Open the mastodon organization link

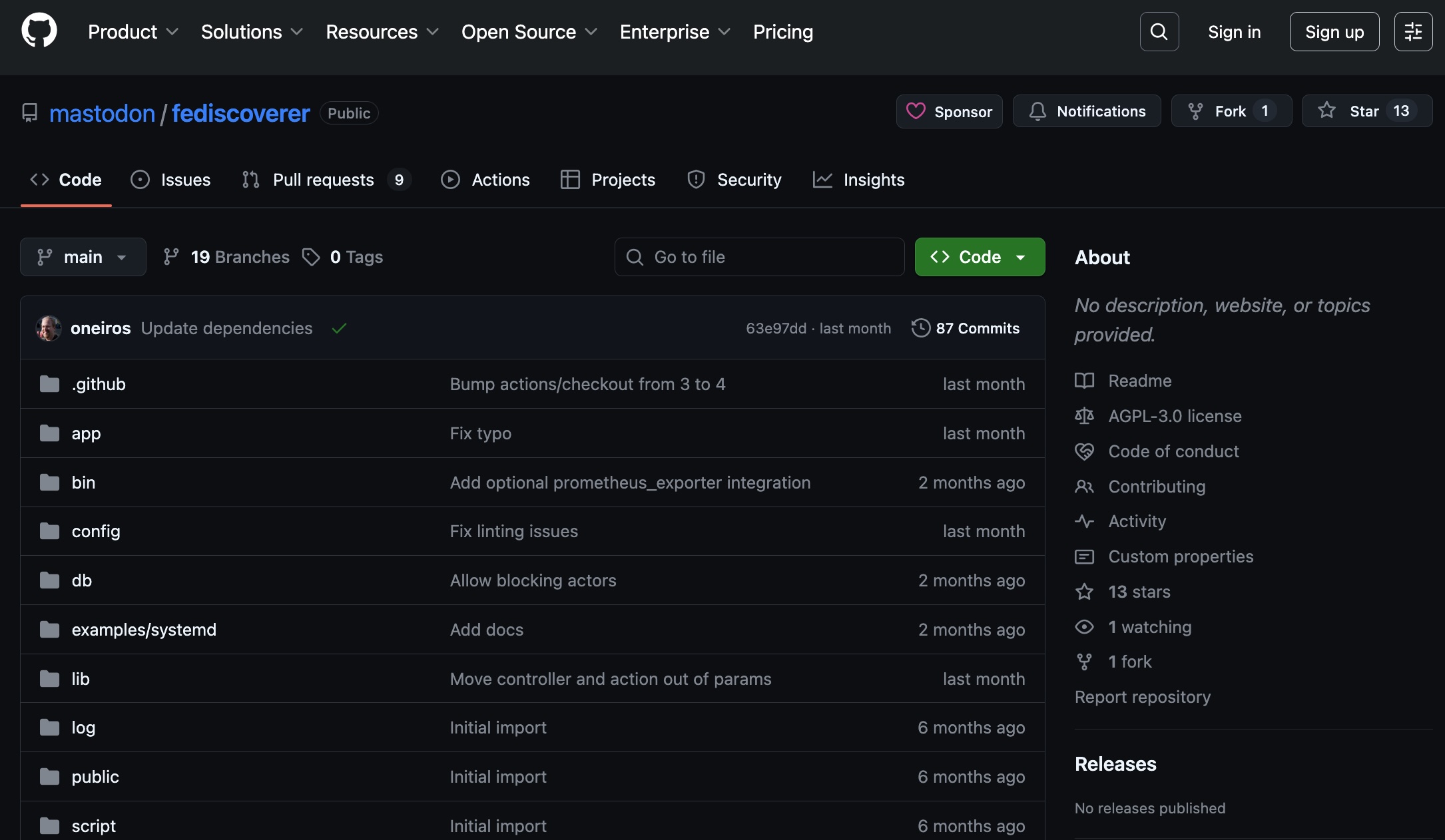(x=103, y=113)
